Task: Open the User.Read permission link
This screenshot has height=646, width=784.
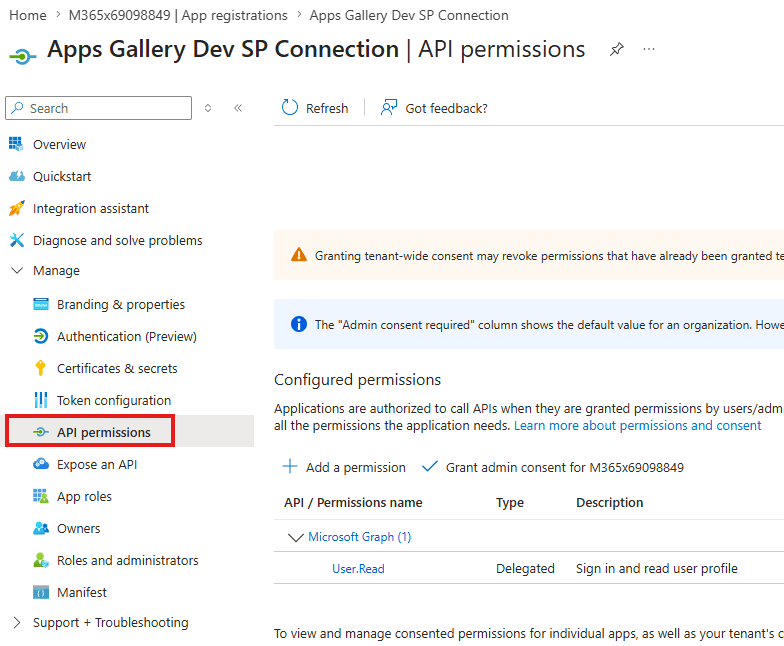Action: coord(358,568)
